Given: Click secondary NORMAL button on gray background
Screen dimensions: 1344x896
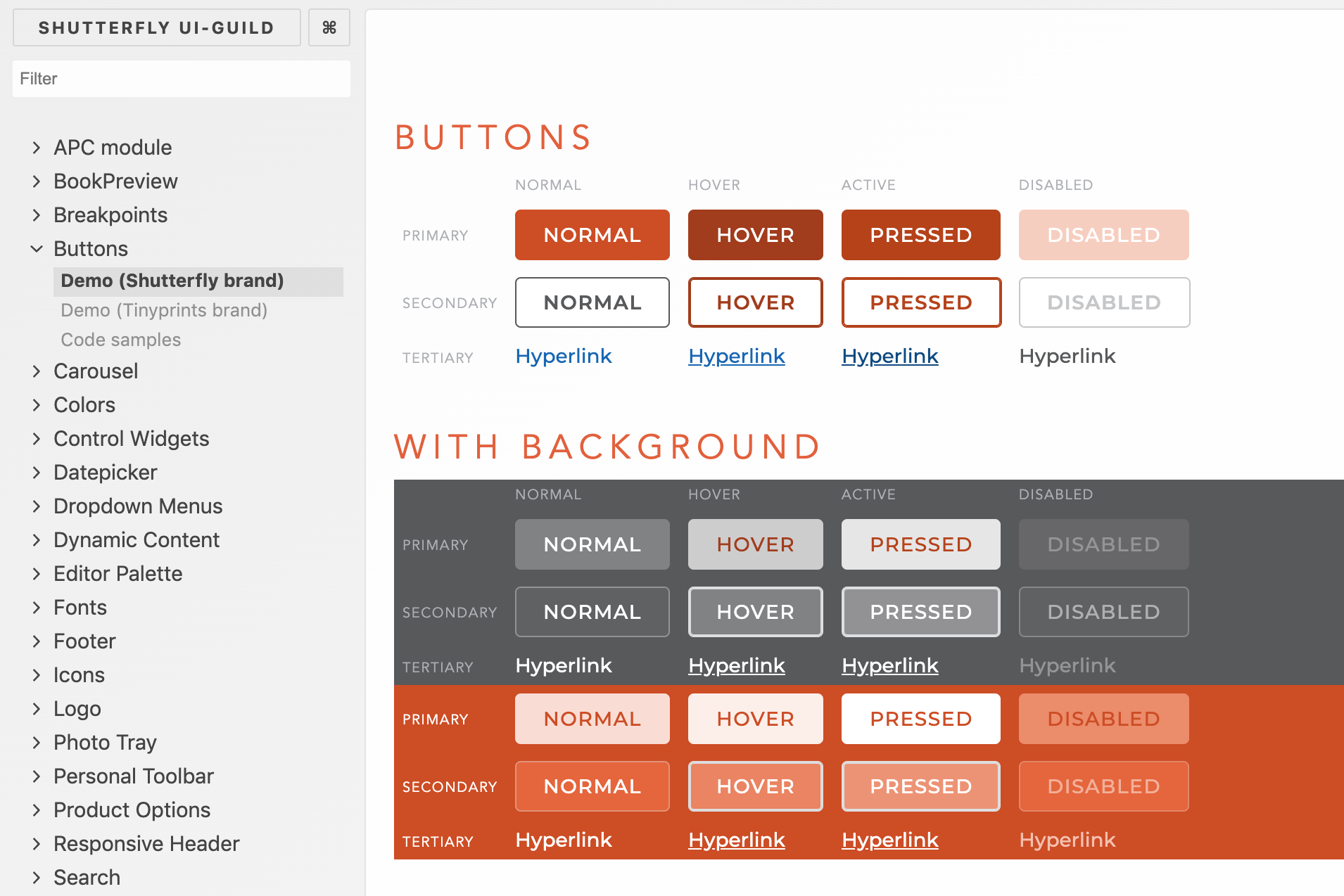Looking at the screenshot, I should [592, 612].
